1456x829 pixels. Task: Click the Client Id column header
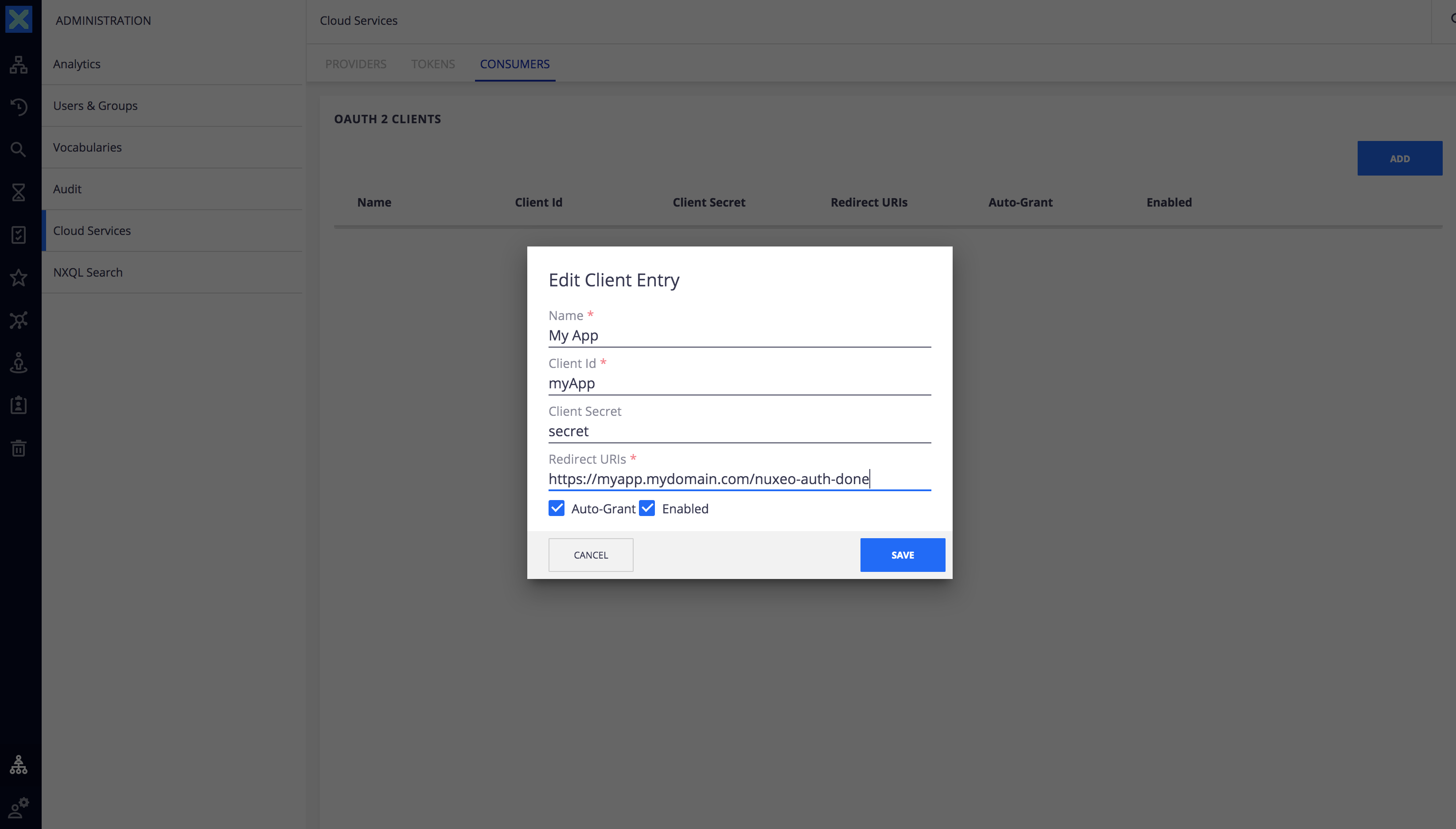click(x=538, y=202)
